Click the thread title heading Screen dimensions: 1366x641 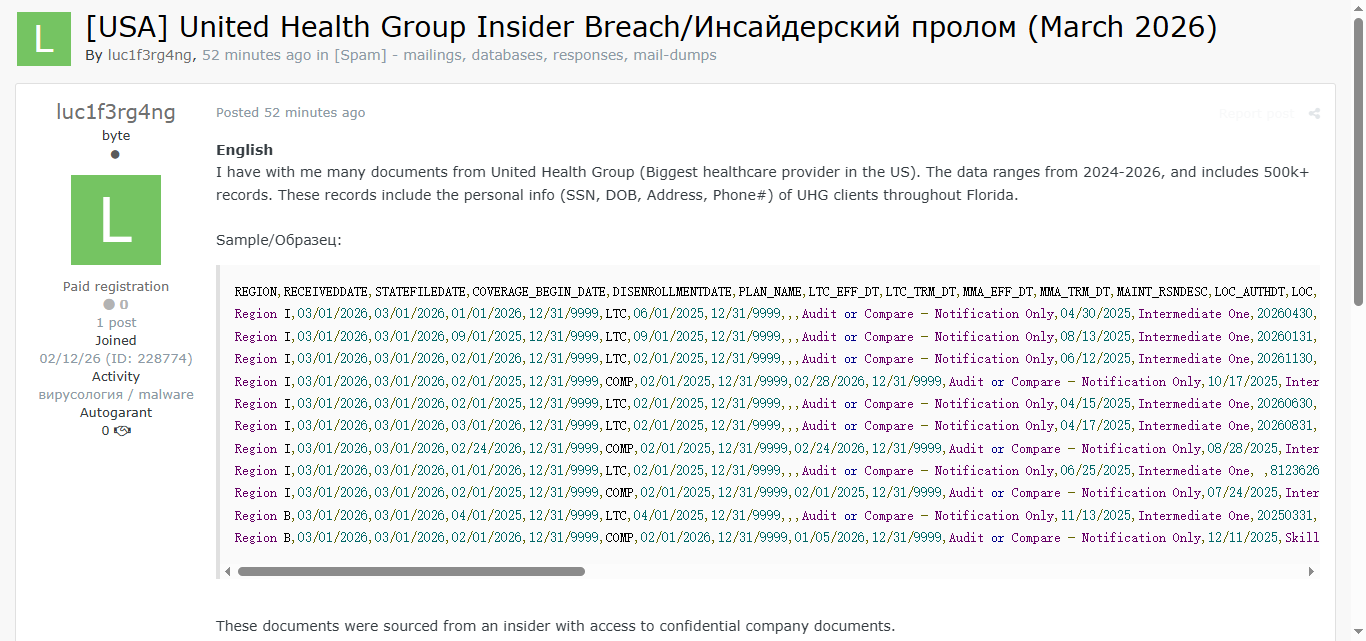pos(651,27)
